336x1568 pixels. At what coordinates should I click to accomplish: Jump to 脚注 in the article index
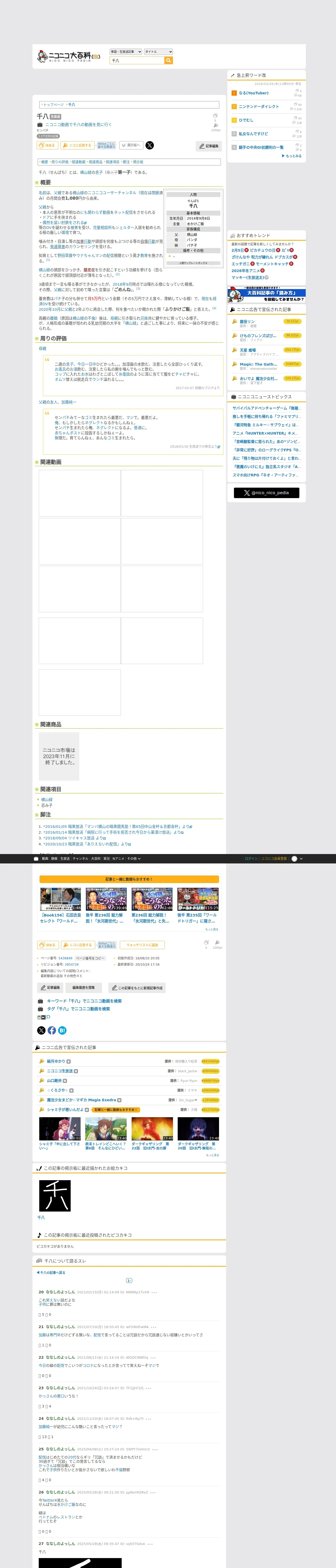(126, 162)
